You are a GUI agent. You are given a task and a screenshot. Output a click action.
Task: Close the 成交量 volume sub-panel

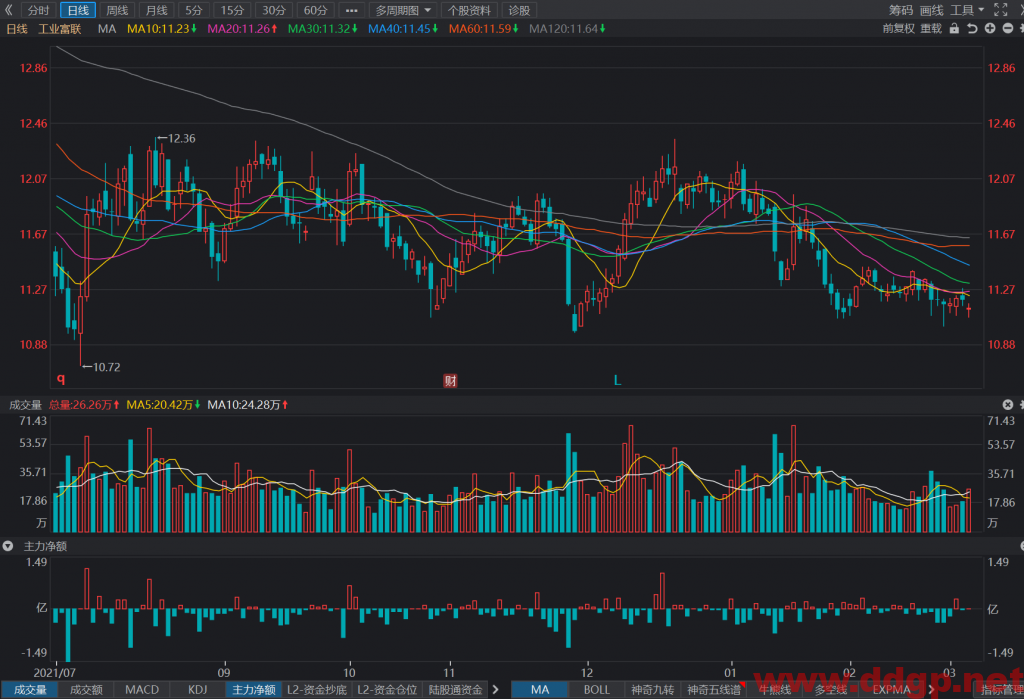coord(1008,405)
